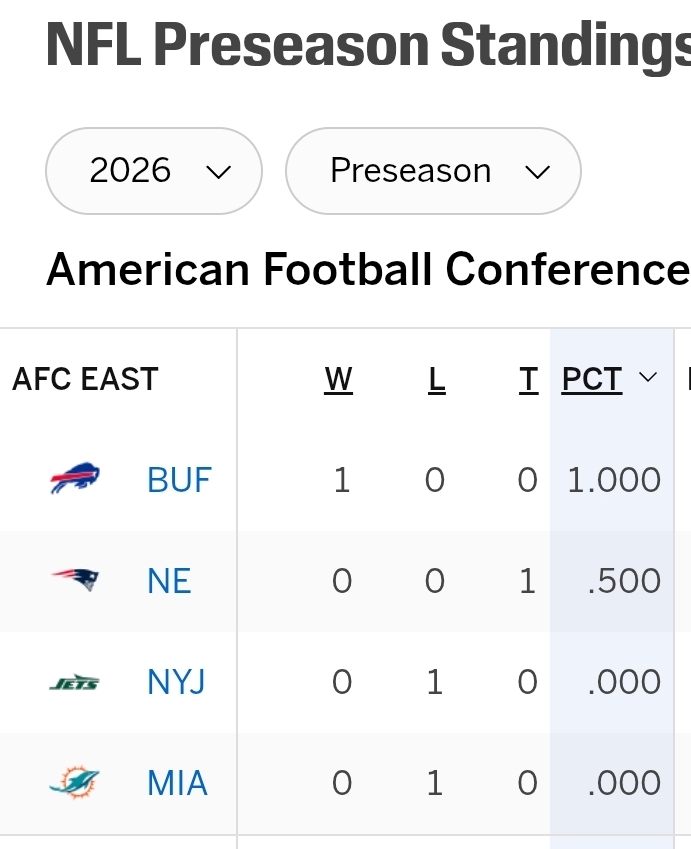Click the chevron in Preseason selector

(538, 172)
